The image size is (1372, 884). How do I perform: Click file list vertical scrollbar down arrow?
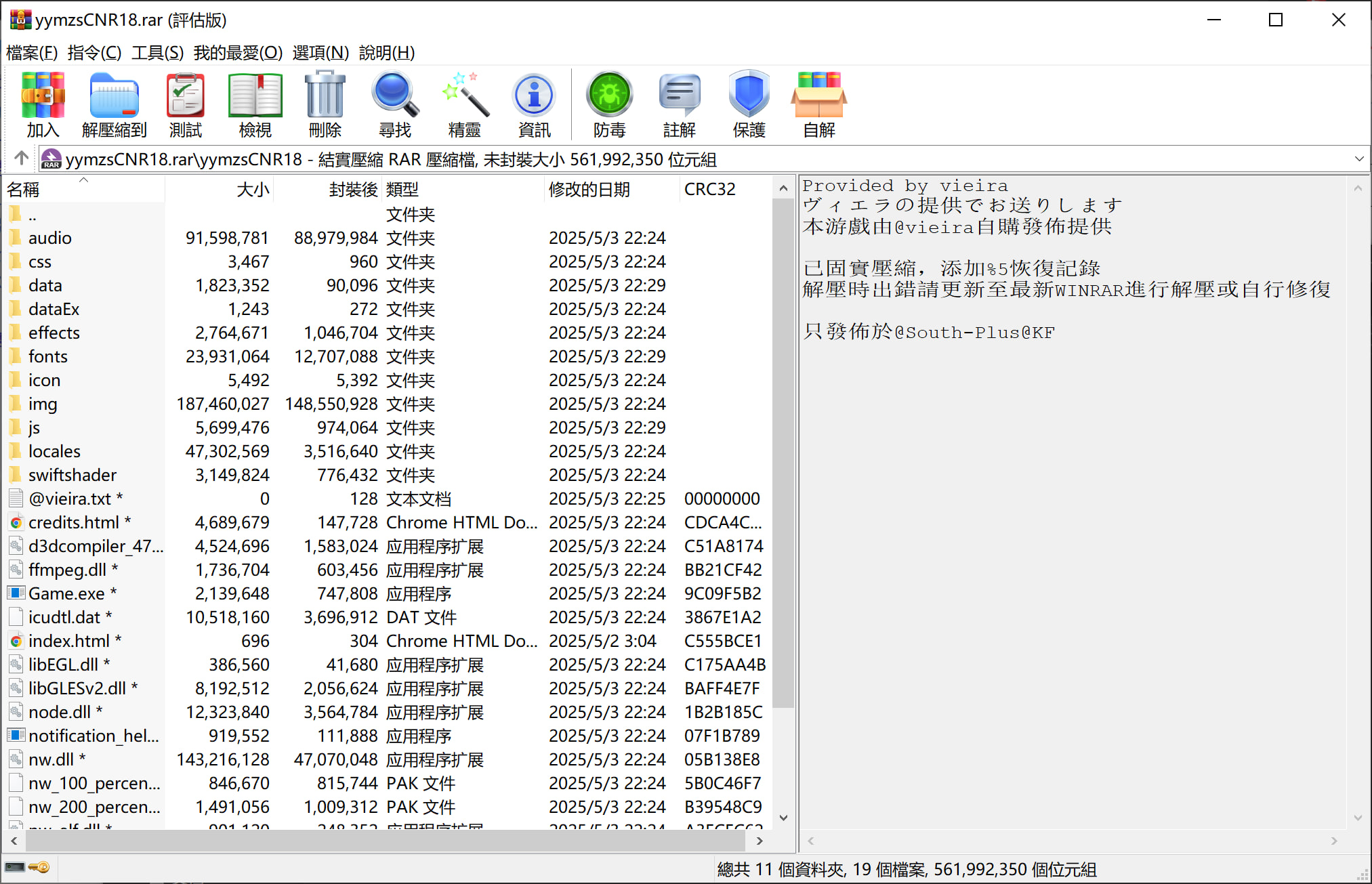[783, 818]
